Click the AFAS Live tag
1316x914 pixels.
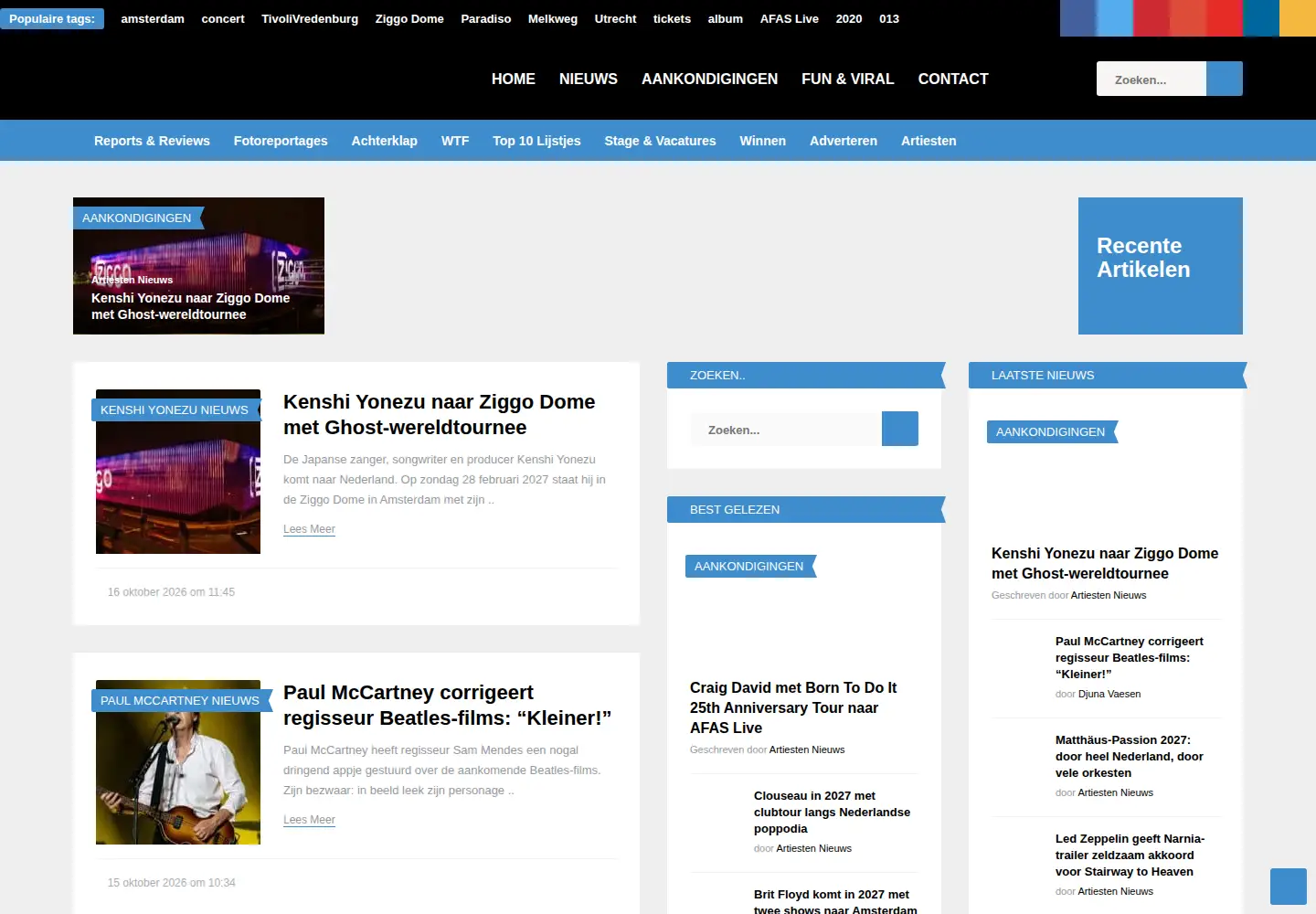click(790, 18)
